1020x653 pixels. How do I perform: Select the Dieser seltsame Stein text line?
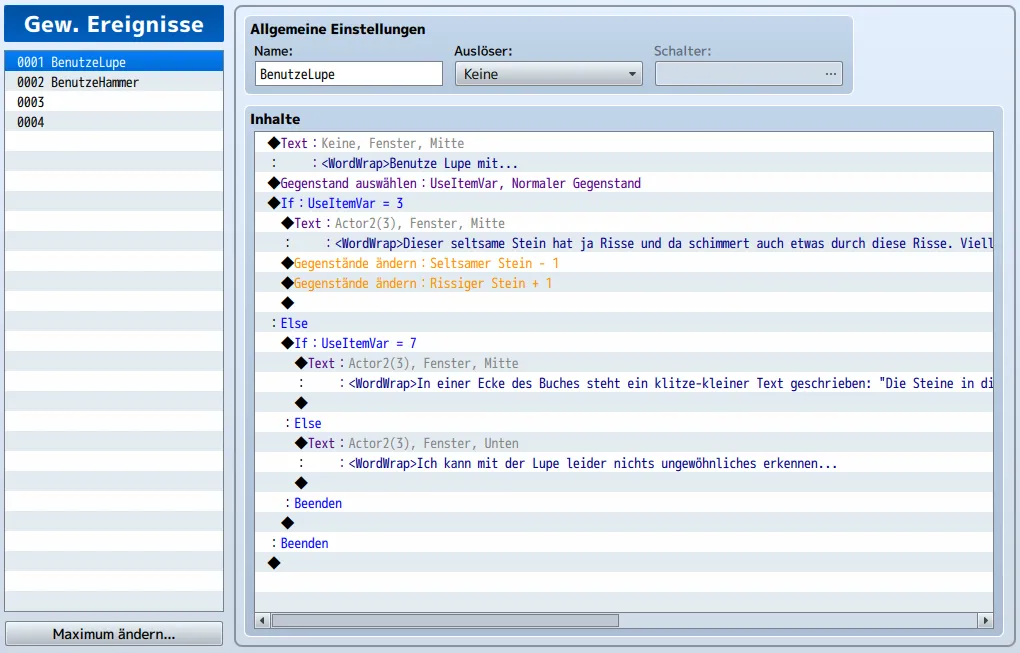pyautogui.click(x=624, y=243)
